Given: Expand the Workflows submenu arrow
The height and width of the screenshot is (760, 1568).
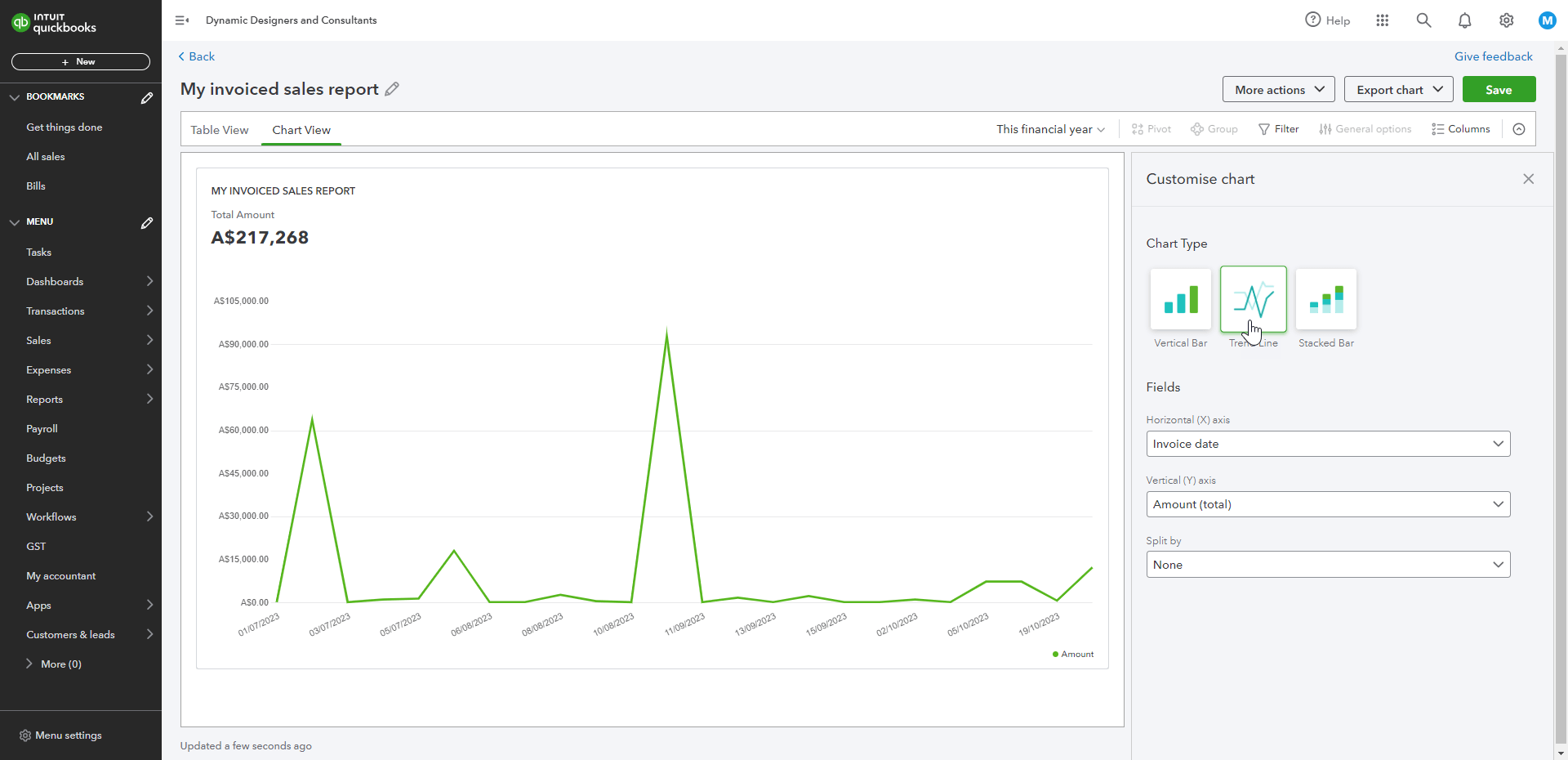Looking at the screenshot, I should coord(149,516).
